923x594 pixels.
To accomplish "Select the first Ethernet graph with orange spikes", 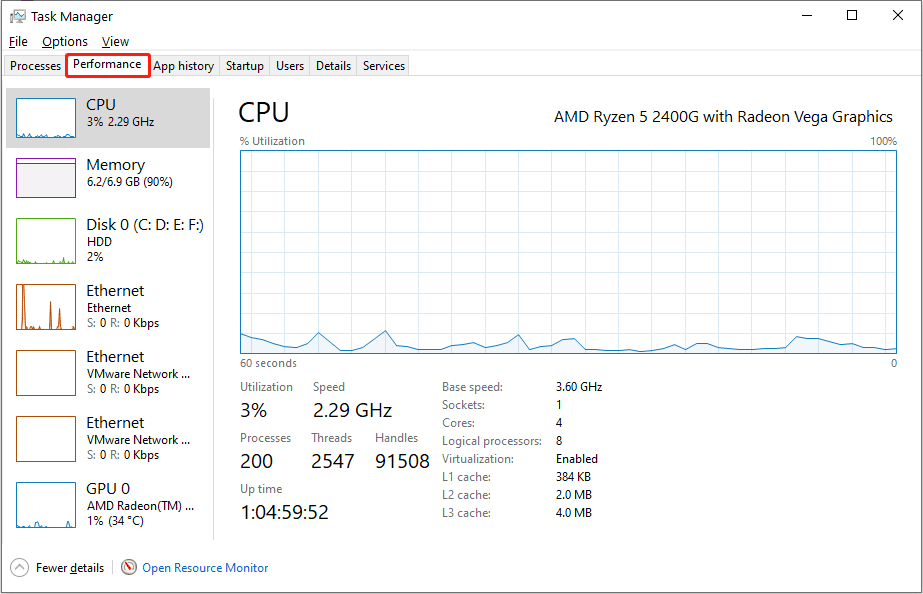I will [46, 307].
